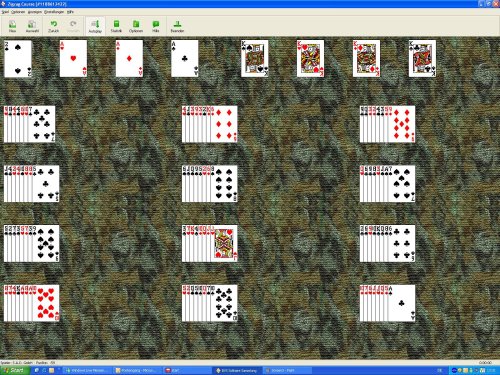Select the king of spades foundation card
This screenshot has width=500, height=375.
pos(255,59)
